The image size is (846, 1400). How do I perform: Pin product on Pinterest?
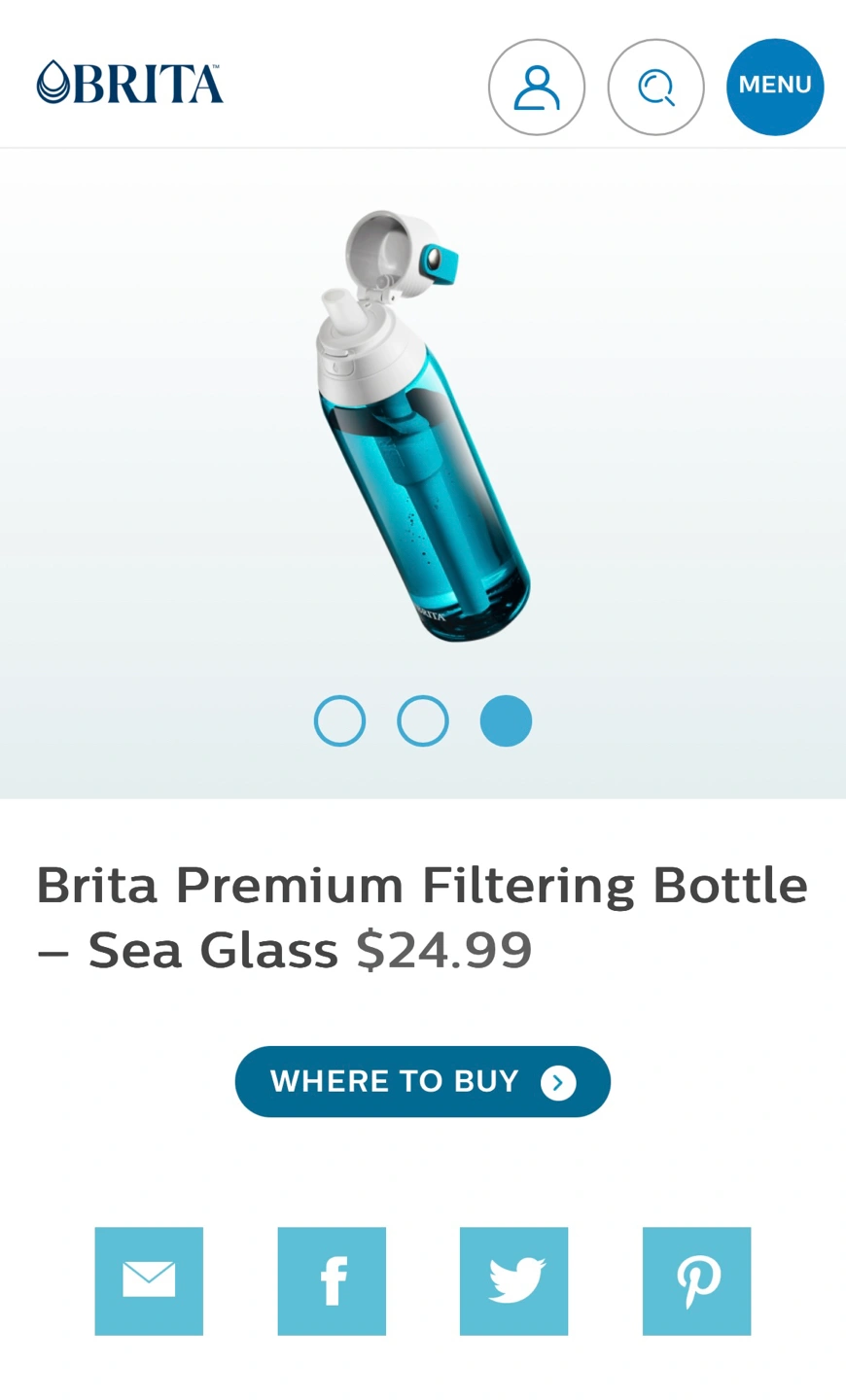(696, 1280)
